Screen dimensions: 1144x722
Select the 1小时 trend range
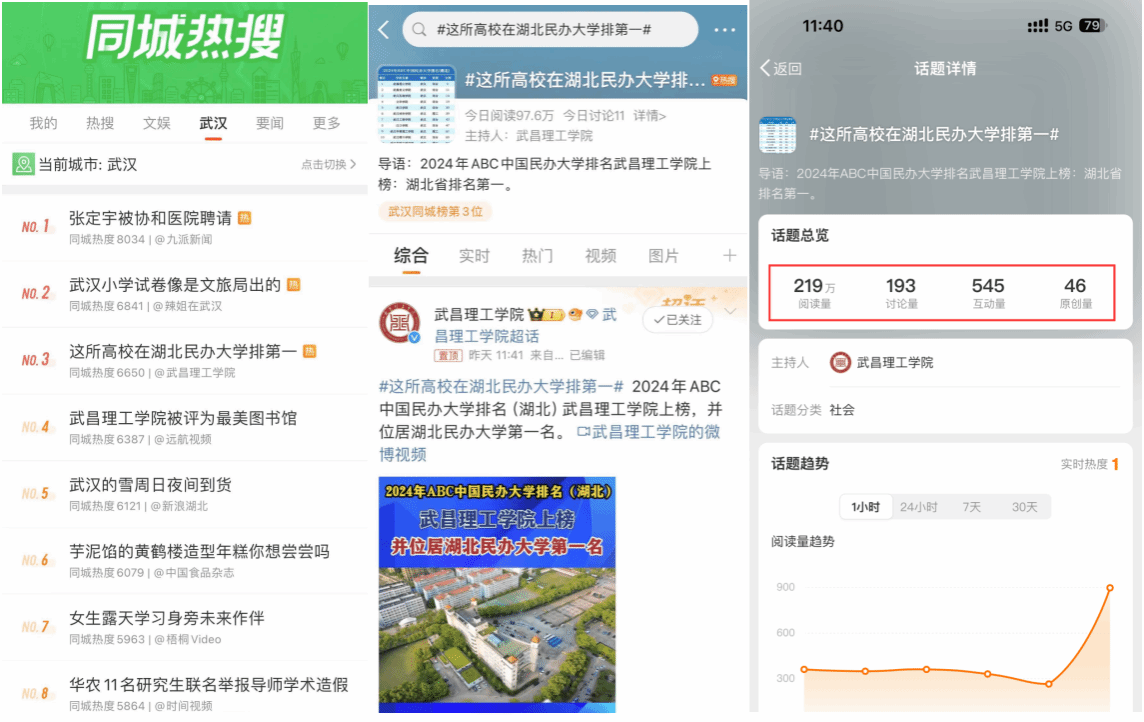point(865,507)
